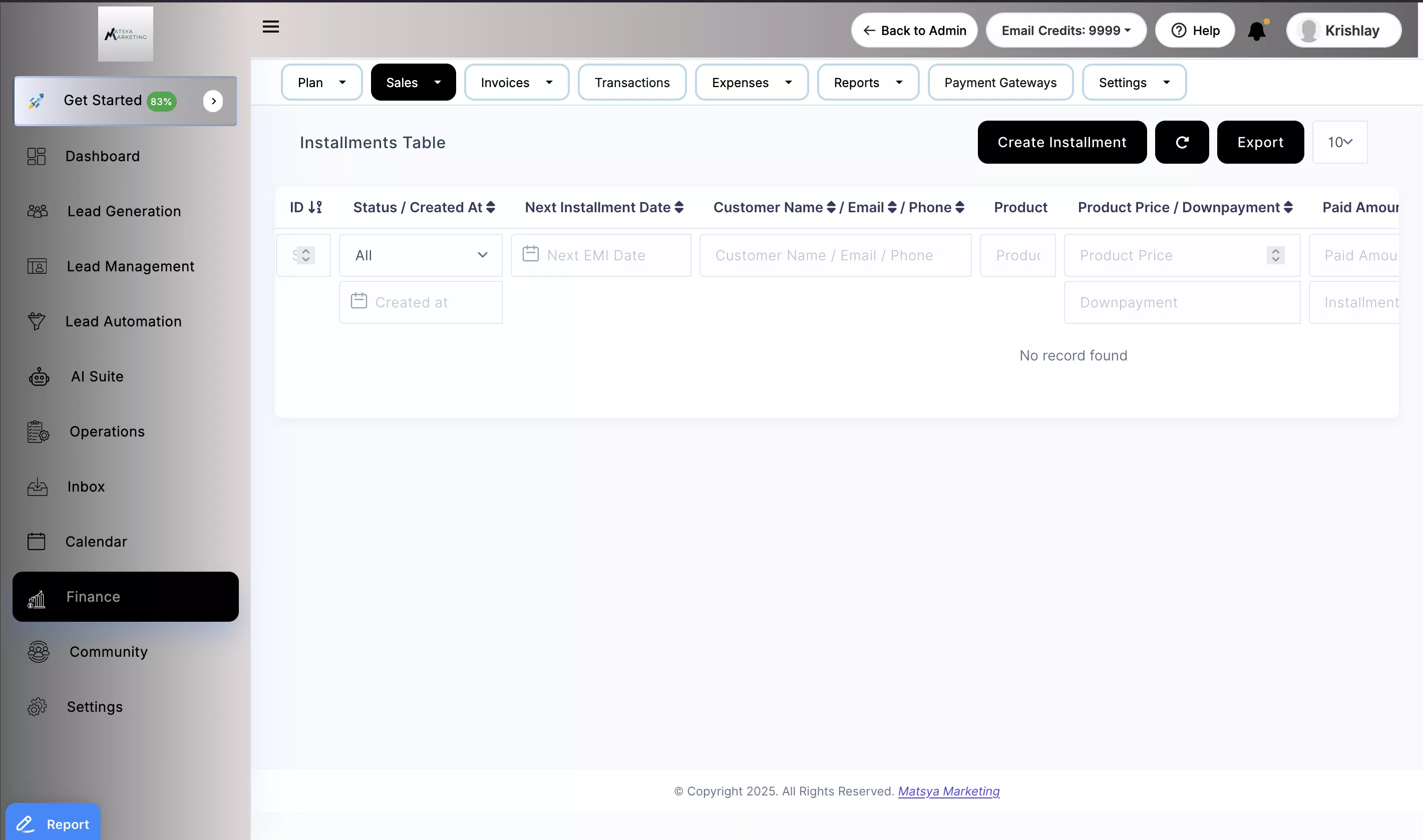Viewport: 1423px width, 840px height.
Task: Sort table by ID column
Action: pyautogui.click(x=315, y=207)
